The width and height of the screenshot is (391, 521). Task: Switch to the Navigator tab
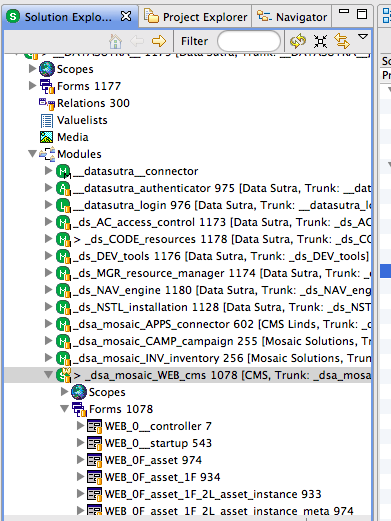[x=292, y=17]
